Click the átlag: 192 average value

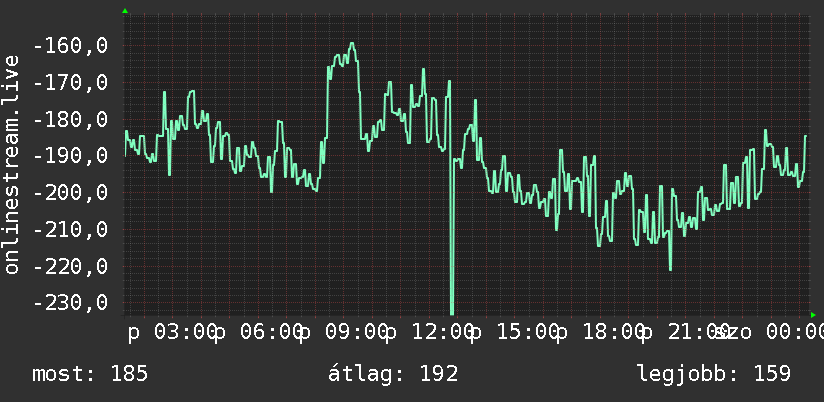pyautogui.click(x=393, y=374)
